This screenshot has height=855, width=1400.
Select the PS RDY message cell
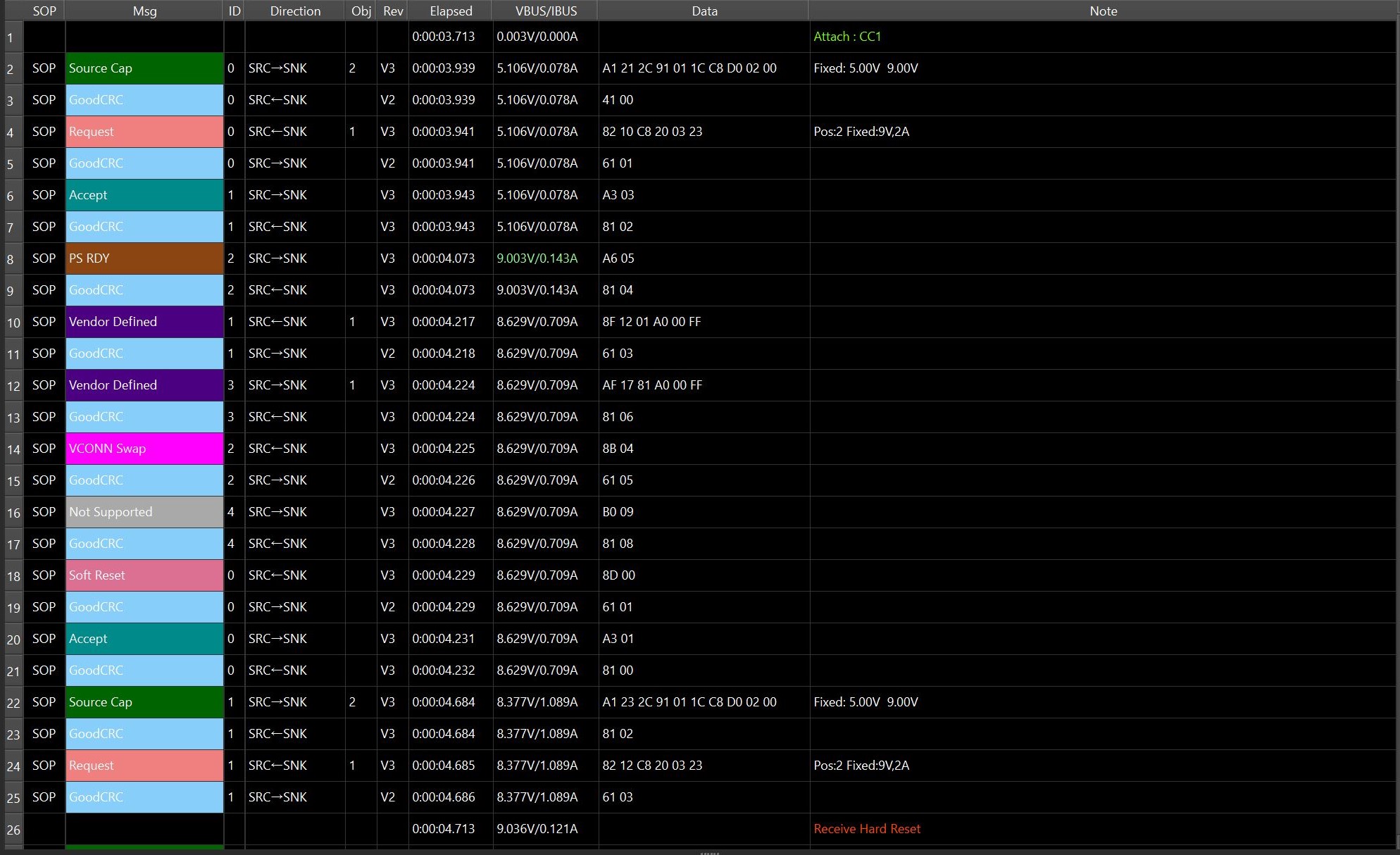point(144,258)
